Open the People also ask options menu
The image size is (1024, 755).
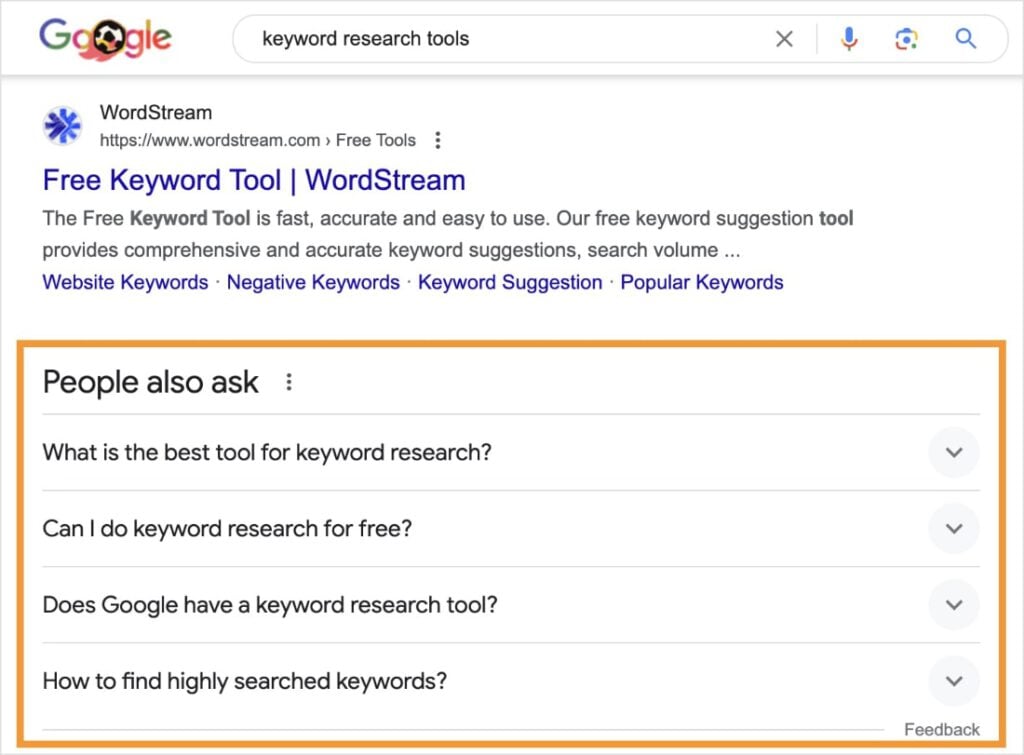pyautogui.click(x=288, y=381)
